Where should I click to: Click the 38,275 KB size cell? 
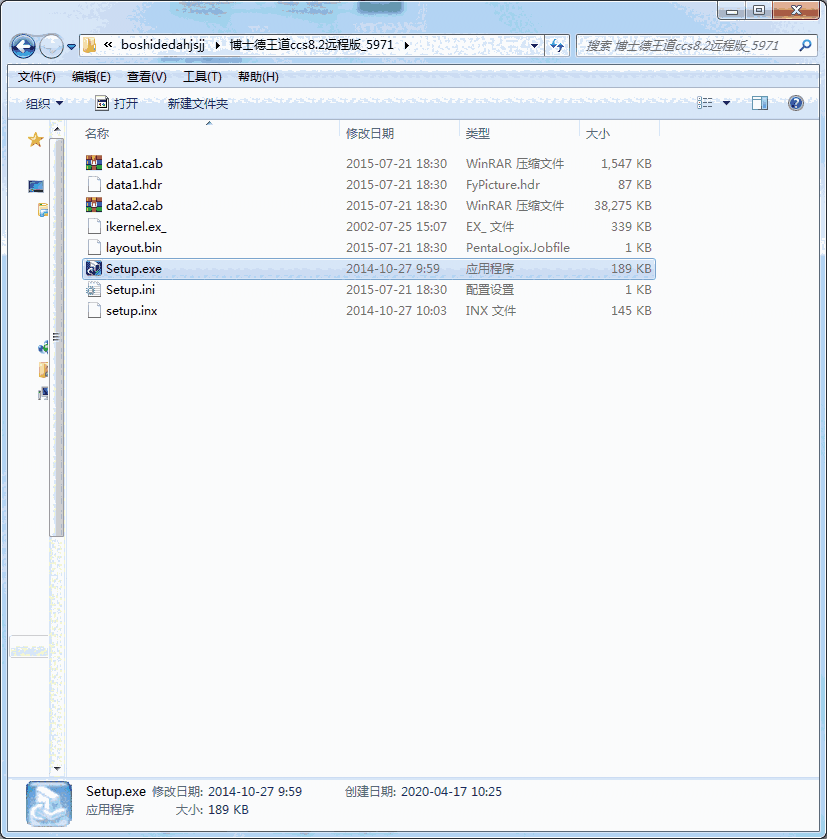[x=623, y=205]
